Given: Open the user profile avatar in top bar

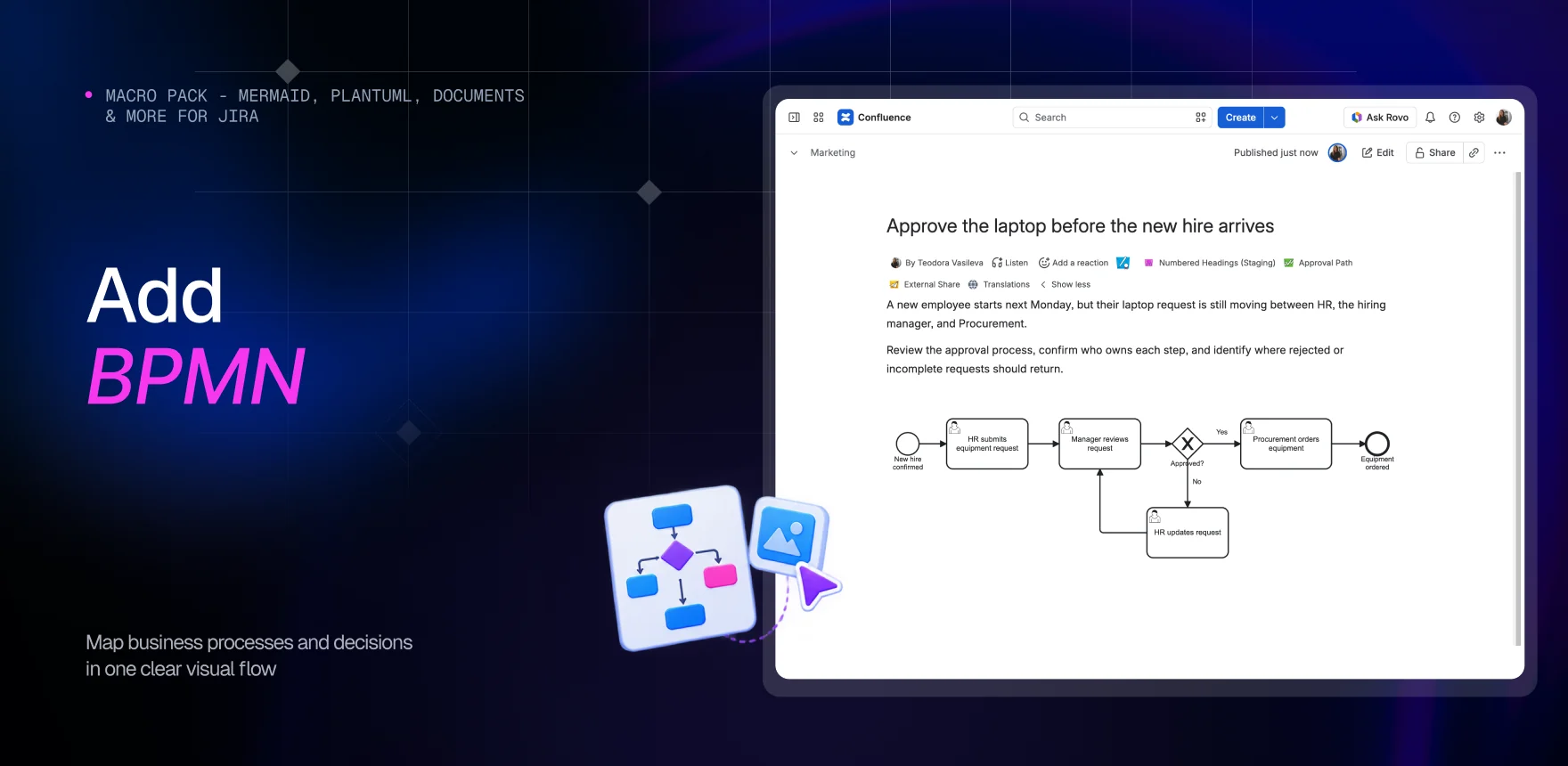Looking at the screenshot, I should click(1504, 118).
